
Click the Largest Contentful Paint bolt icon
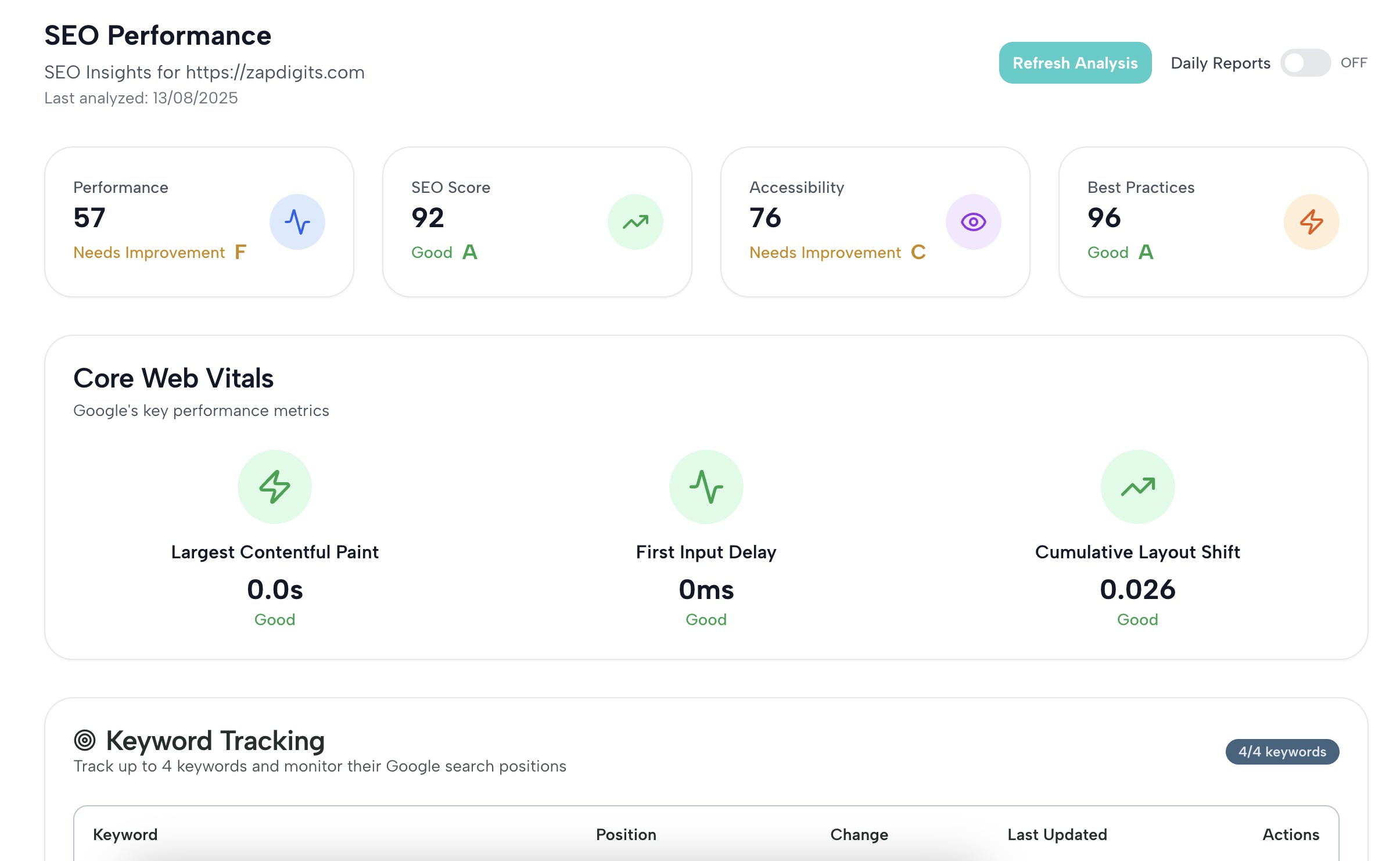pyautogui.click(x=274, y=487)
